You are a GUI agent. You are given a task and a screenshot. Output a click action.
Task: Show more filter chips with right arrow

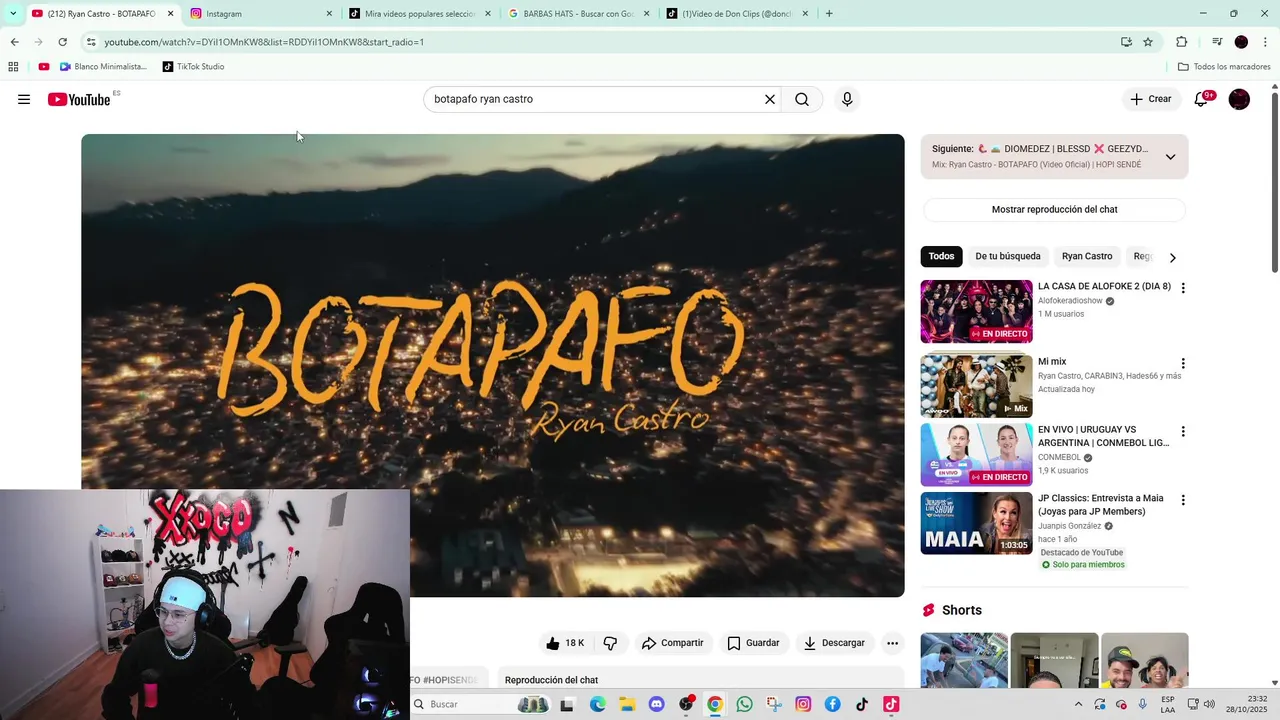coord(1173,257)
